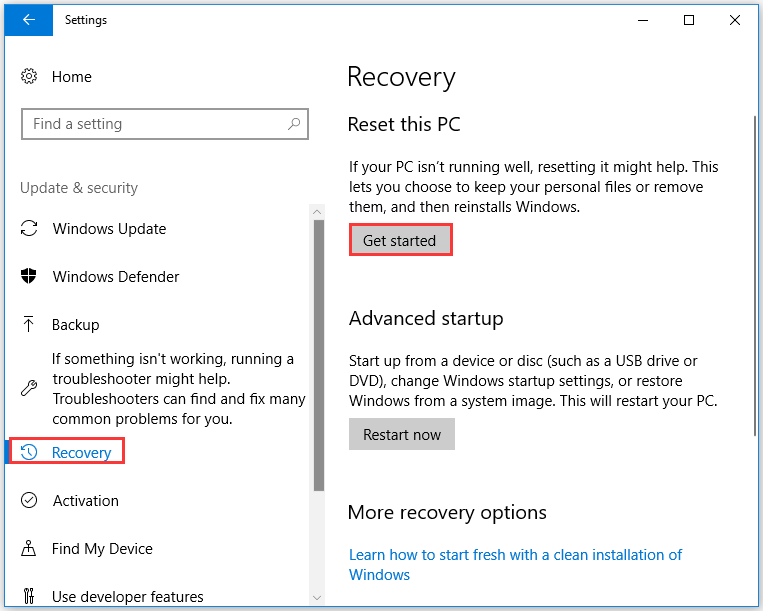Click the Activation checkmark circle icon

tap(29, 500)
